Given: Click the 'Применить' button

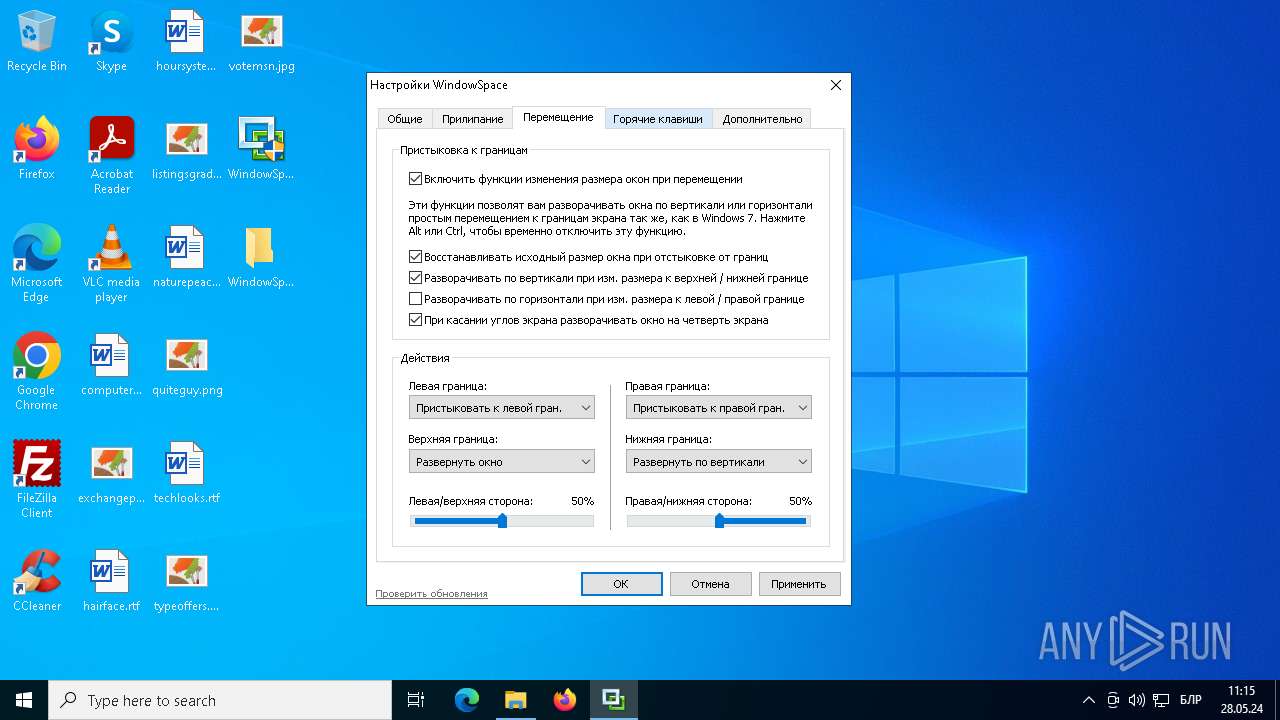Looking at the screenshot, I should click(x=799, y=584).
